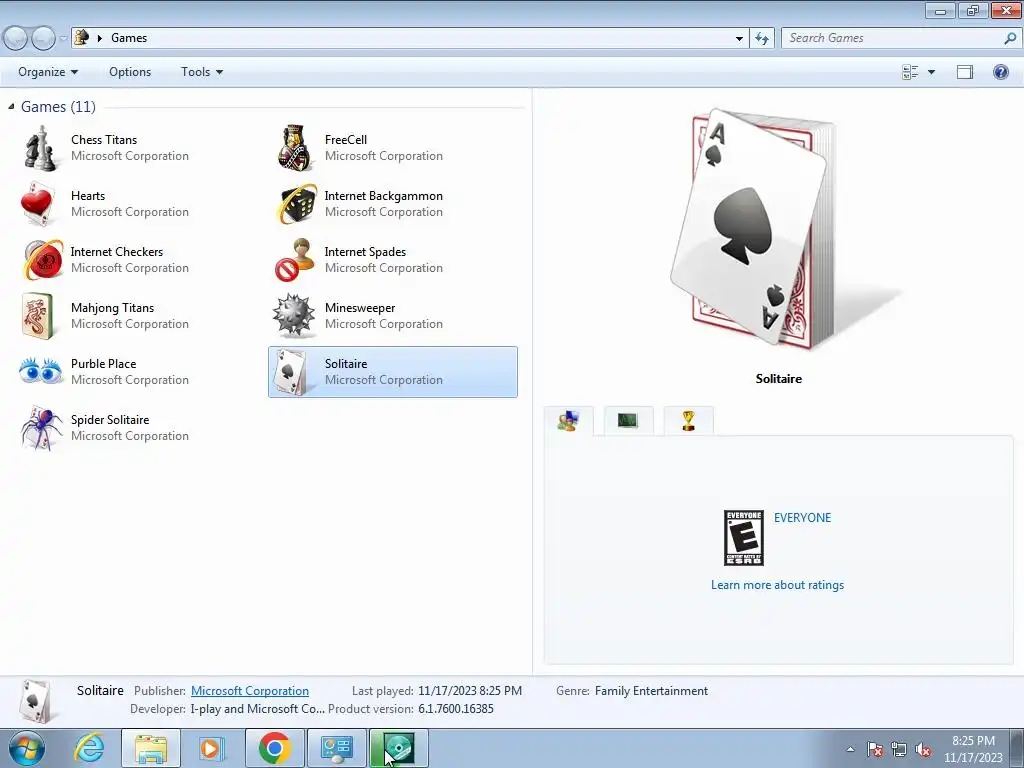This screenshot has height=768, width=1024.
Task: Select the Mahjong Titans game icon
Action: tap(38, 316)
